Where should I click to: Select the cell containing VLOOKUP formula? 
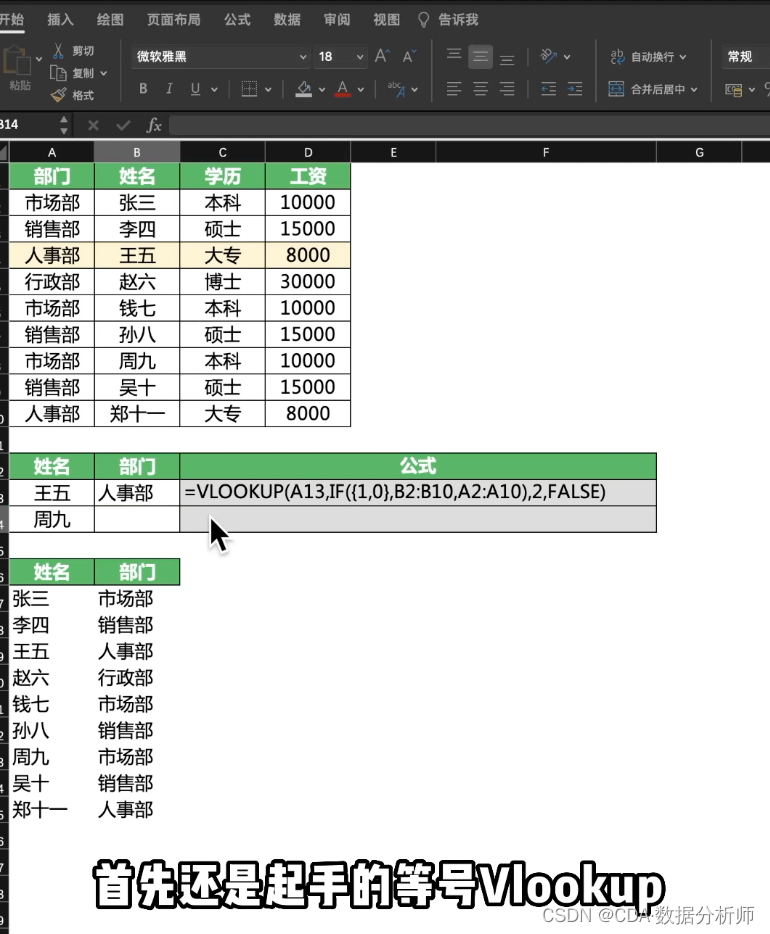[418, 493]
